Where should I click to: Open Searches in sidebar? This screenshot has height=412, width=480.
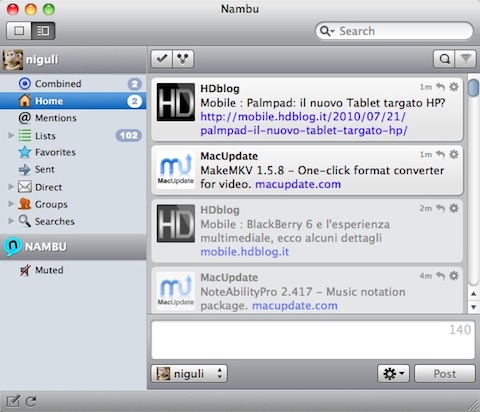pos(73,221)
